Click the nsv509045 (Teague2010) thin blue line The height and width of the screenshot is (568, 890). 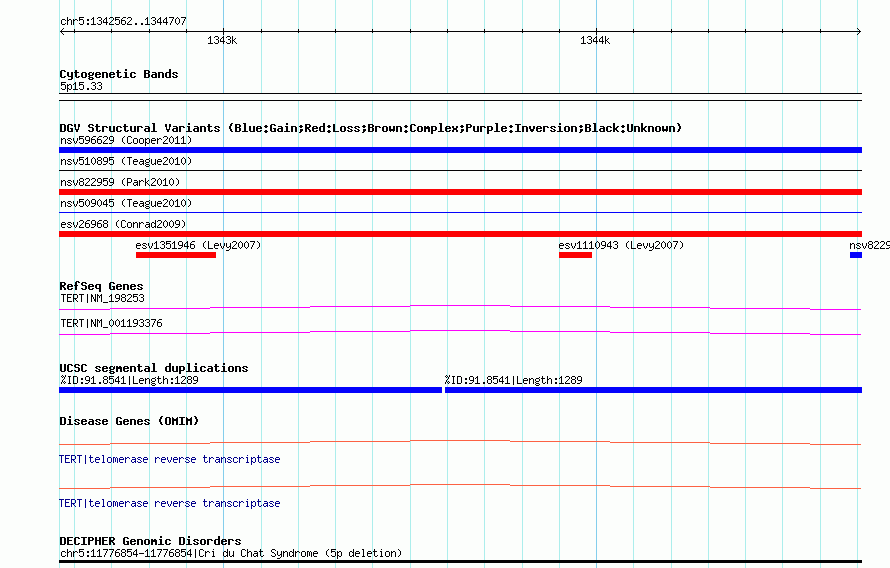460,212
